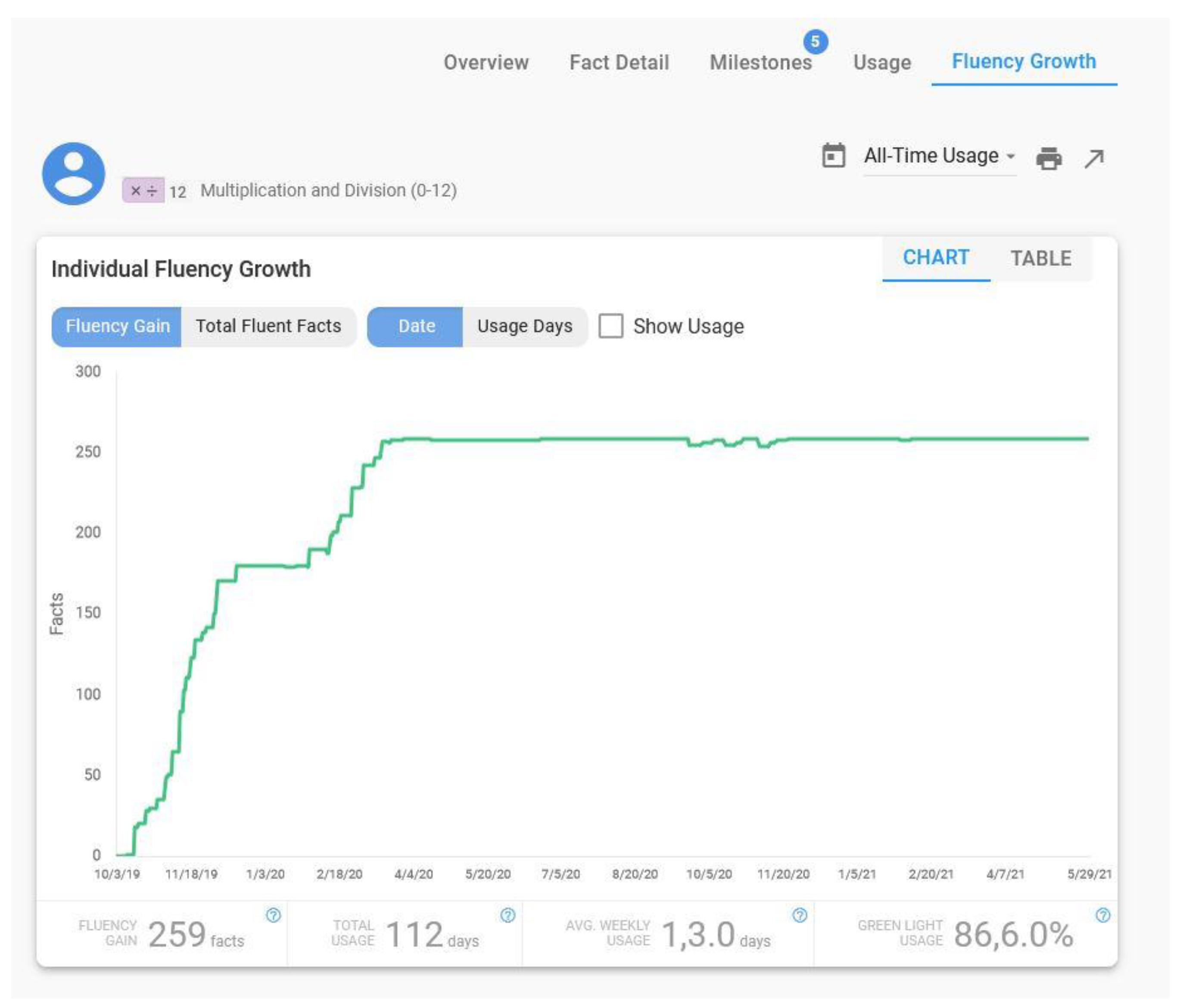The width and height of the screenshot is (1183, 1008).
Task: Click the Fluency Gain help icon
Action: 274,915
